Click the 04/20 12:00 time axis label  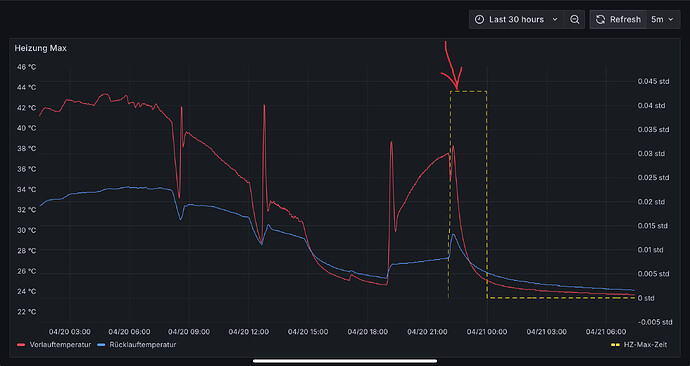coord(248,332)
